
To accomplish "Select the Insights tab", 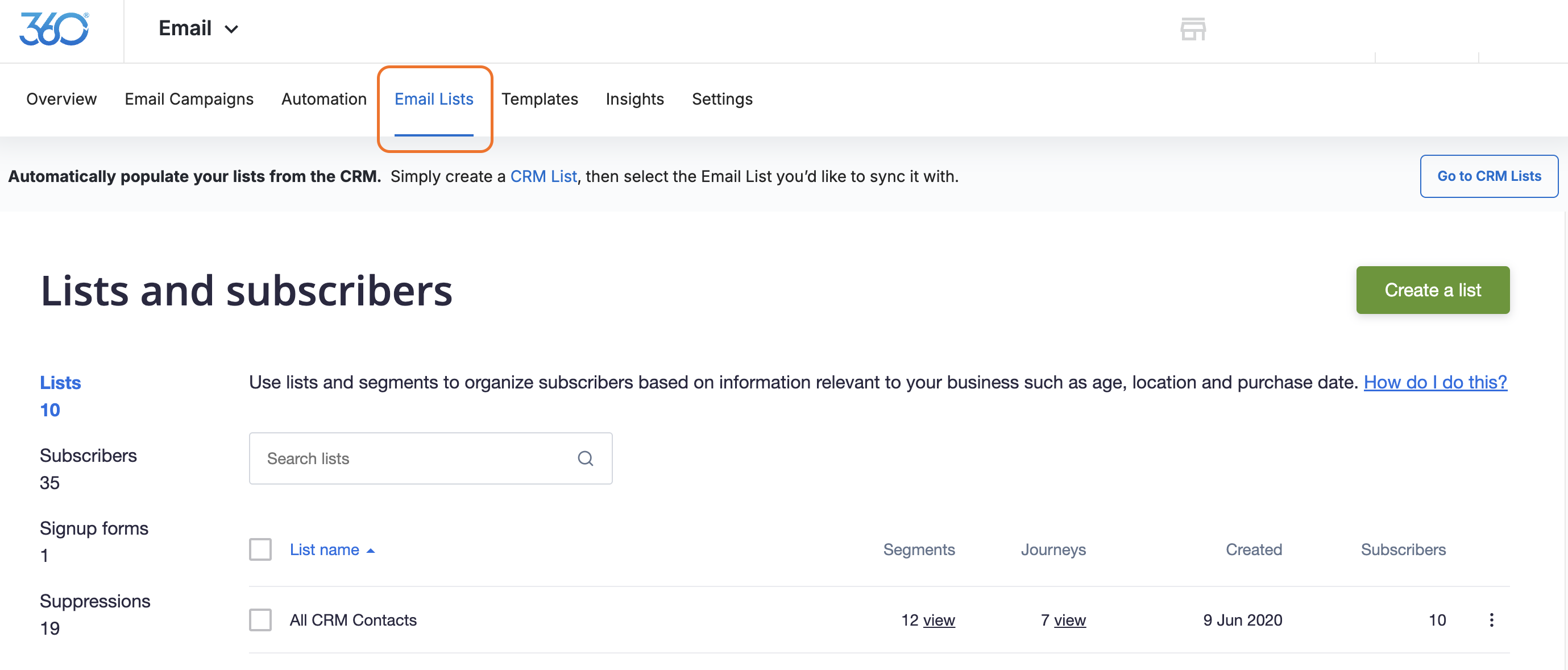I will point(634,98).
